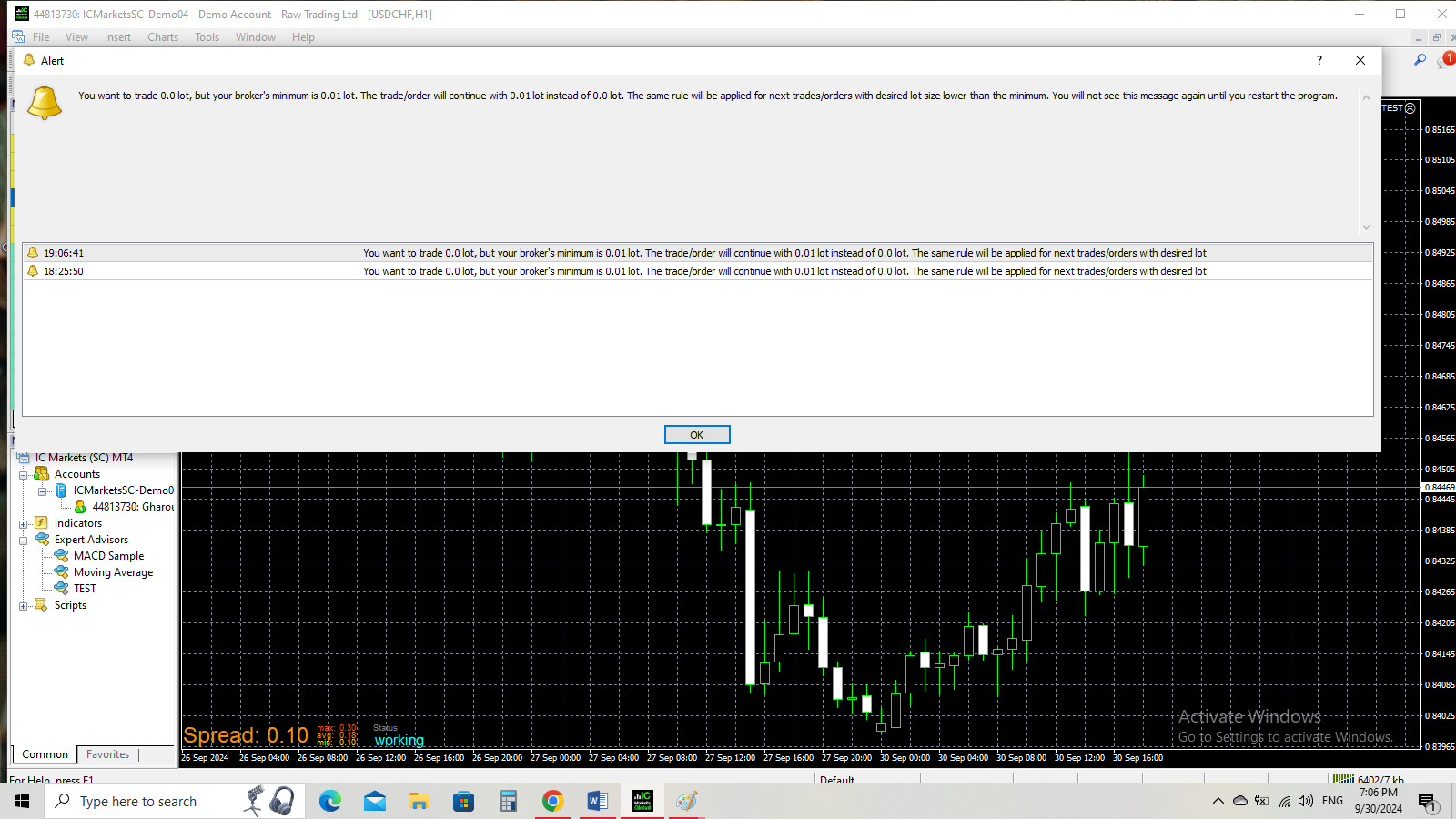Viewport: 1456px width, 819px height.
Task: Click the large yellow alert bell icon
Action: click(45, 102)
